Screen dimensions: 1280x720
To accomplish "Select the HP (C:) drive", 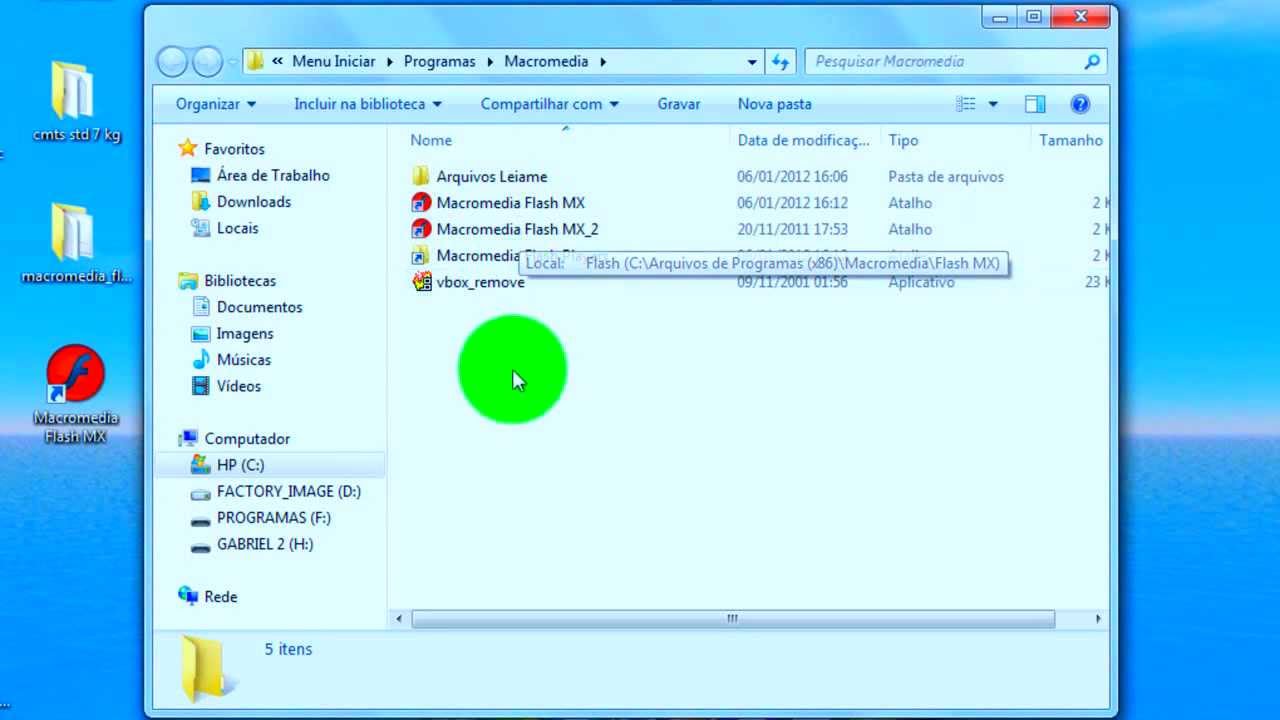I will [240, 465].
